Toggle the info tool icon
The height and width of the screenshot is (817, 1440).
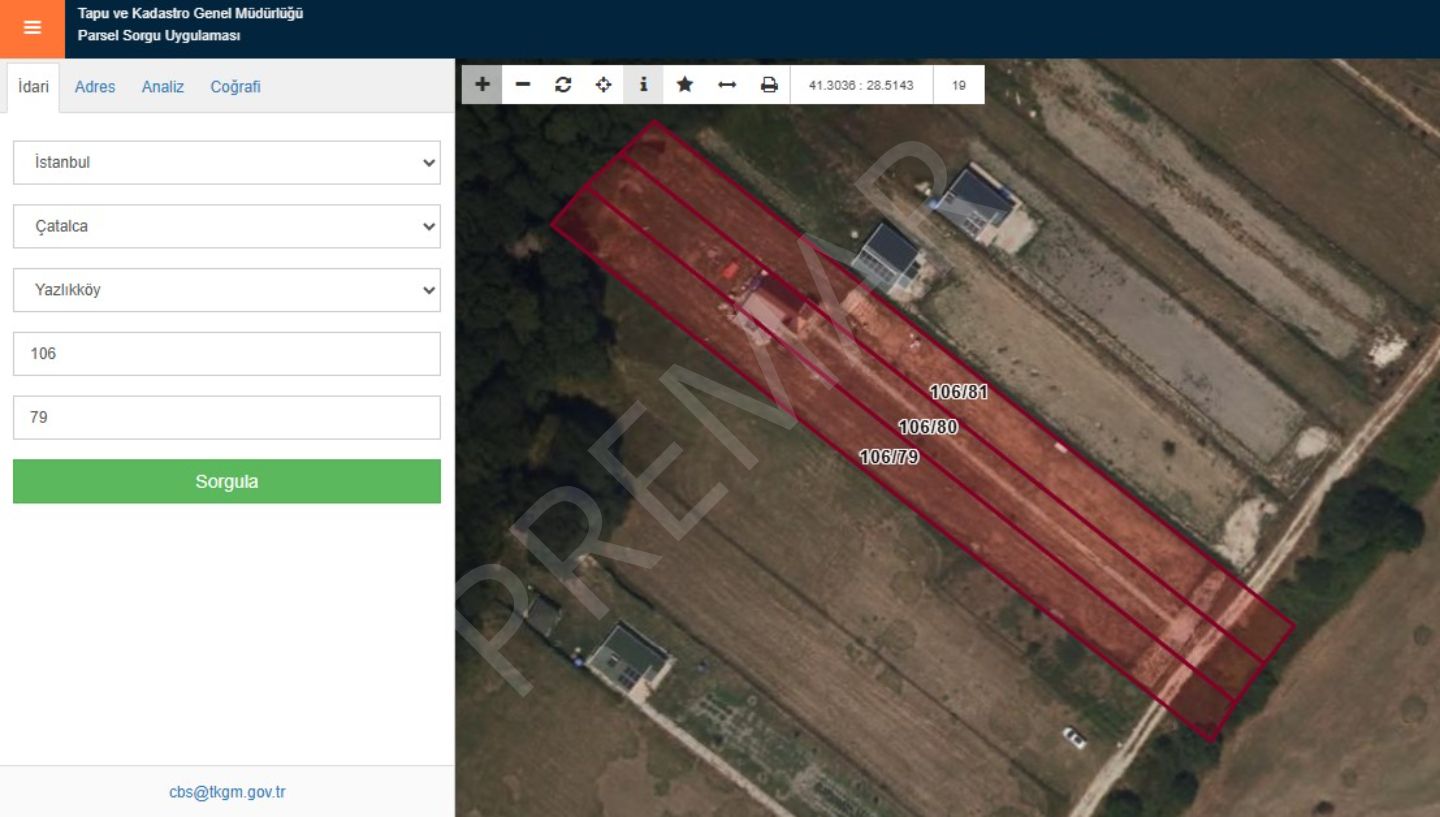(643, 85)
